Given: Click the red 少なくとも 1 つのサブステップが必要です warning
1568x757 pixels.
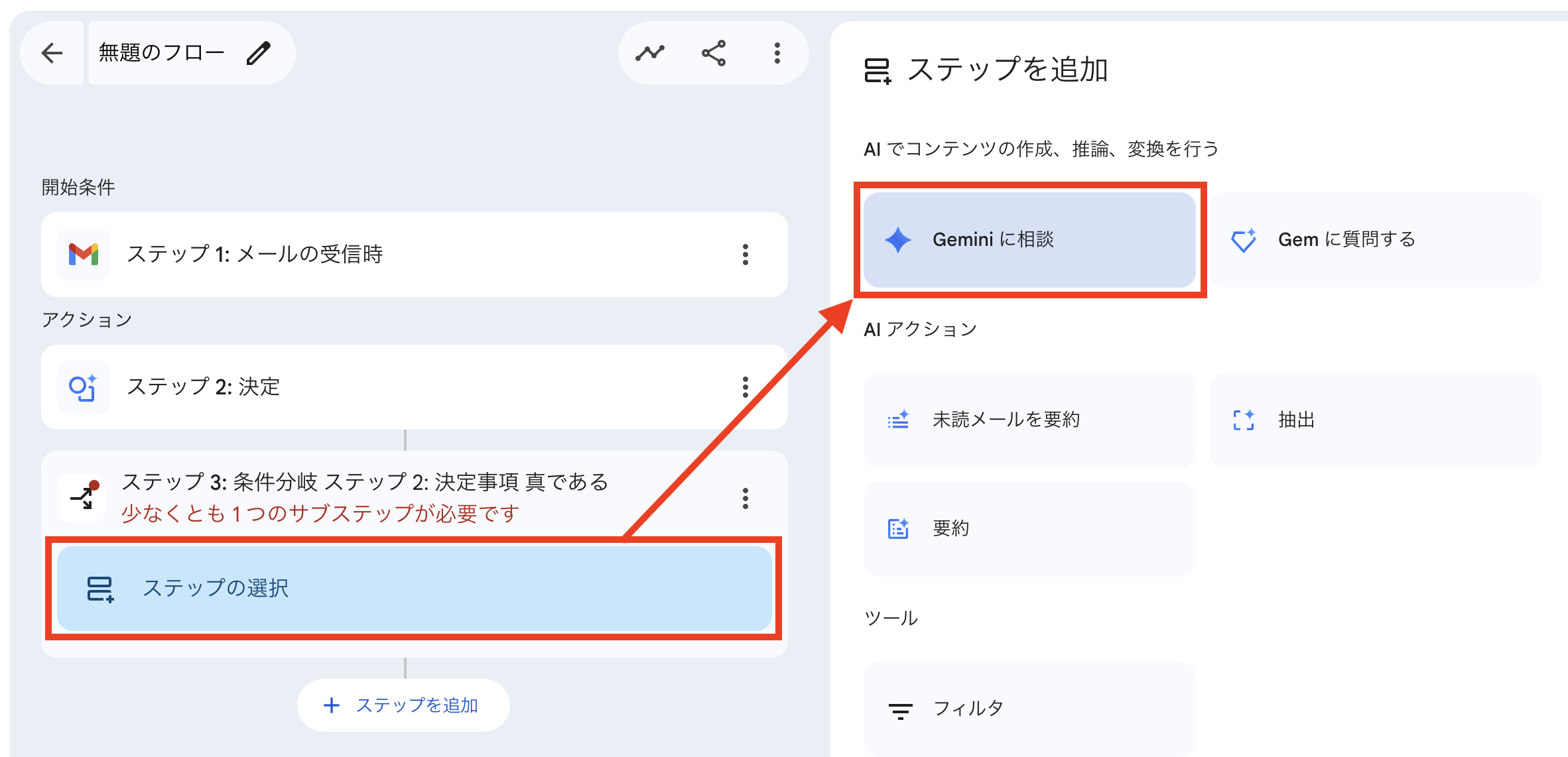Looking at the screenshot, I should pos(320,514).
